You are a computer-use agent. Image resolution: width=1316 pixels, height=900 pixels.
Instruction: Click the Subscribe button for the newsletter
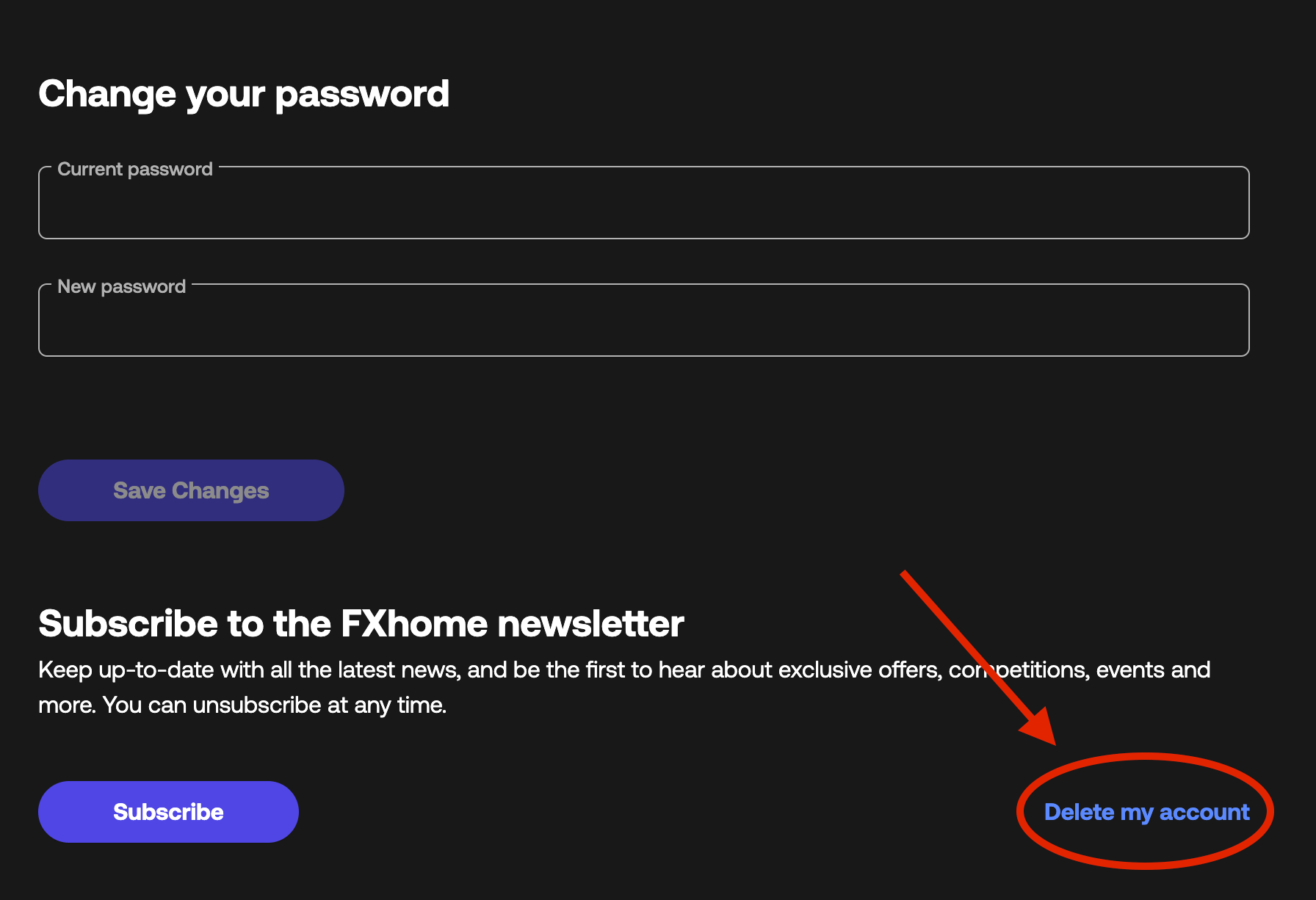[168, 812]
